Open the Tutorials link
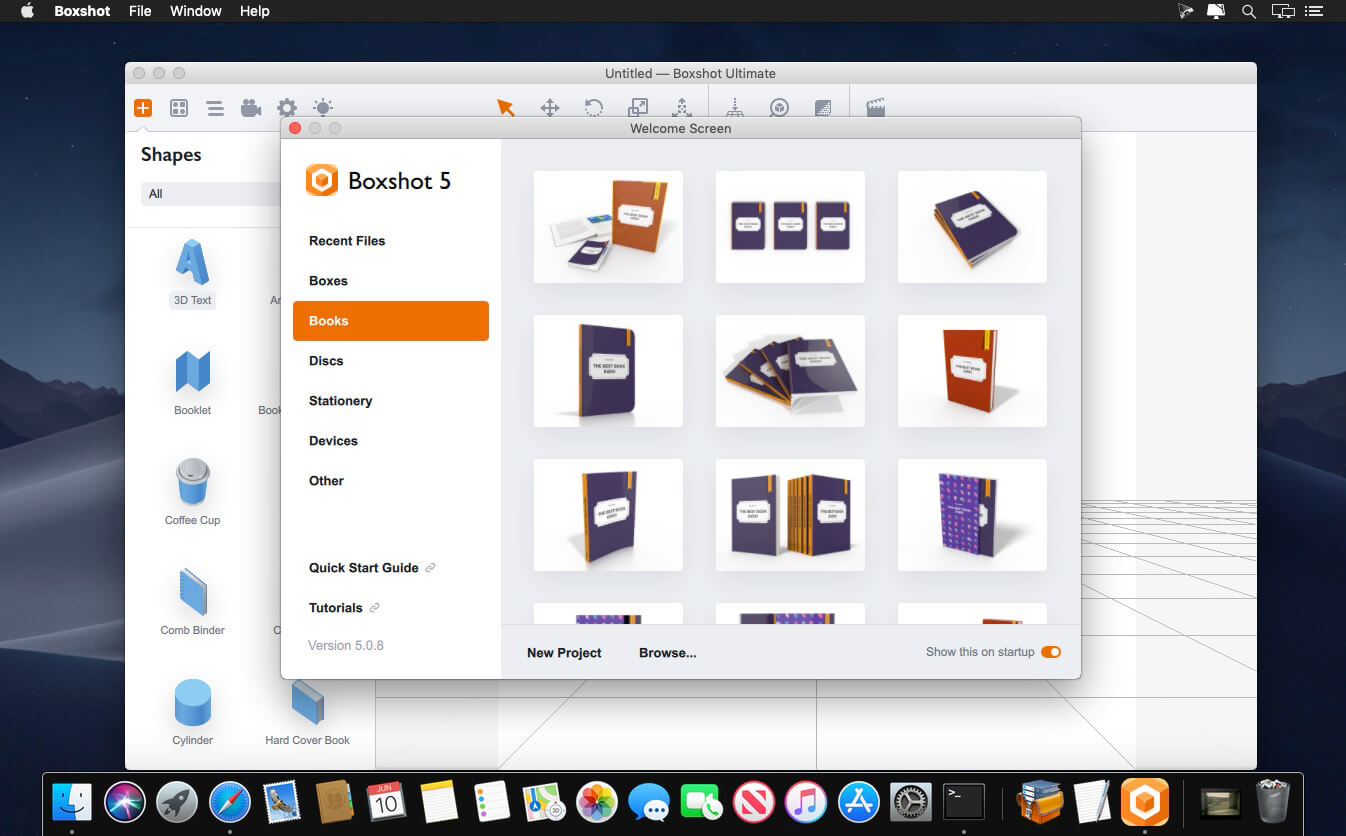This screenshot has height=836, width=1346. coord(344,608)
